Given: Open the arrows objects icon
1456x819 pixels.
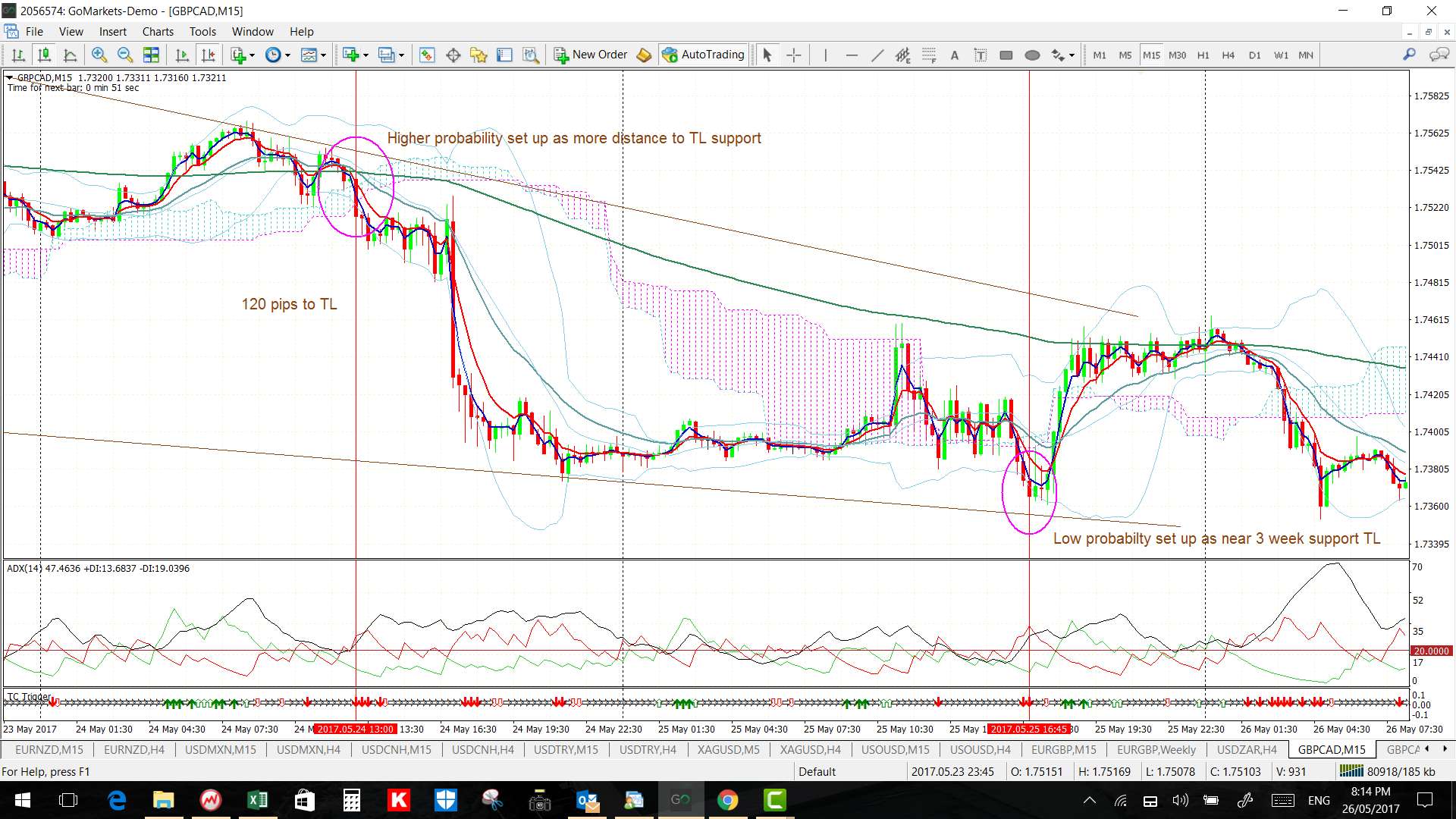Looking at the screenshot, I should tap(1058, 55).
